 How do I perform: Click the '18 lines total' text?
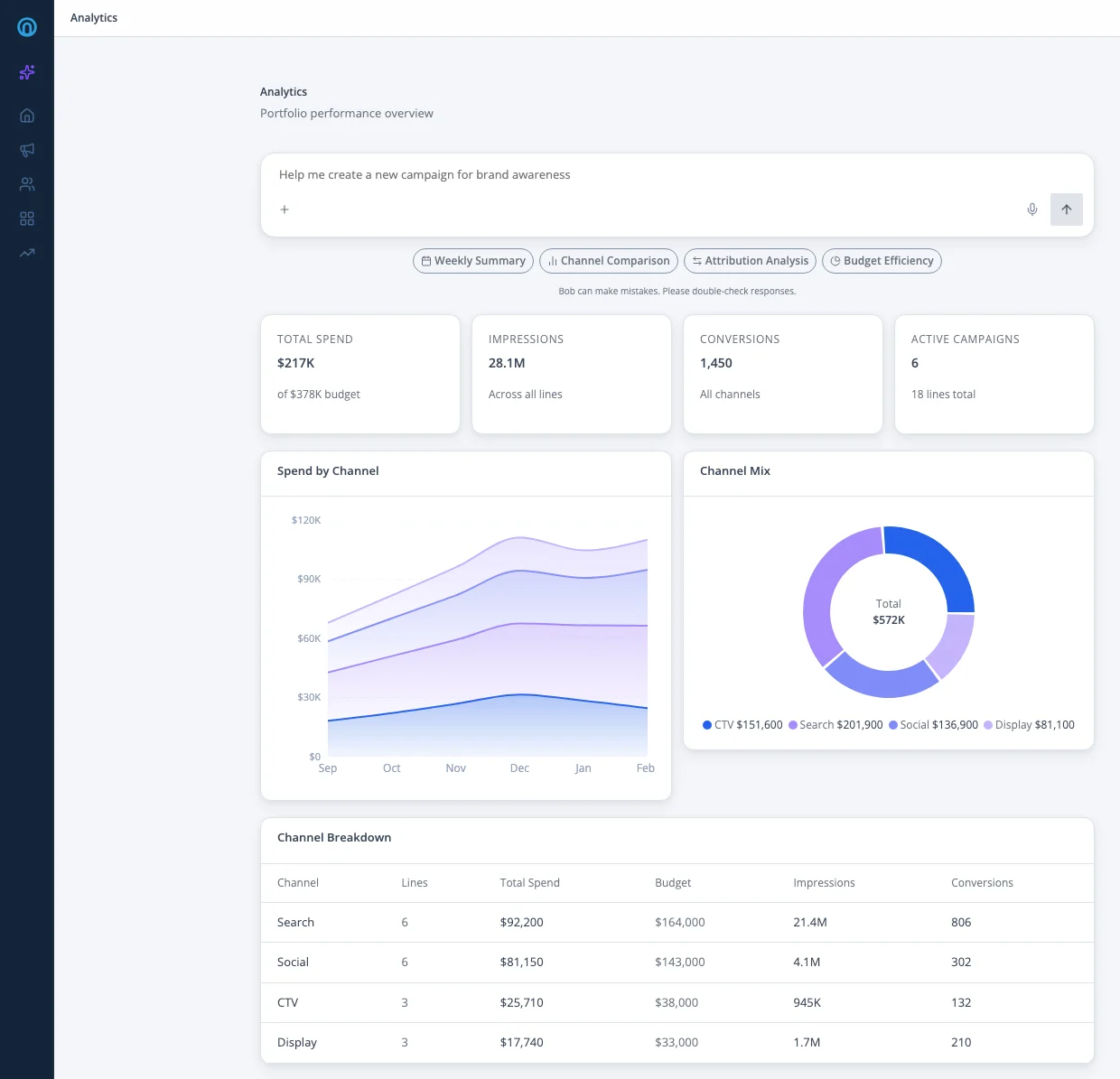(943, 395)
